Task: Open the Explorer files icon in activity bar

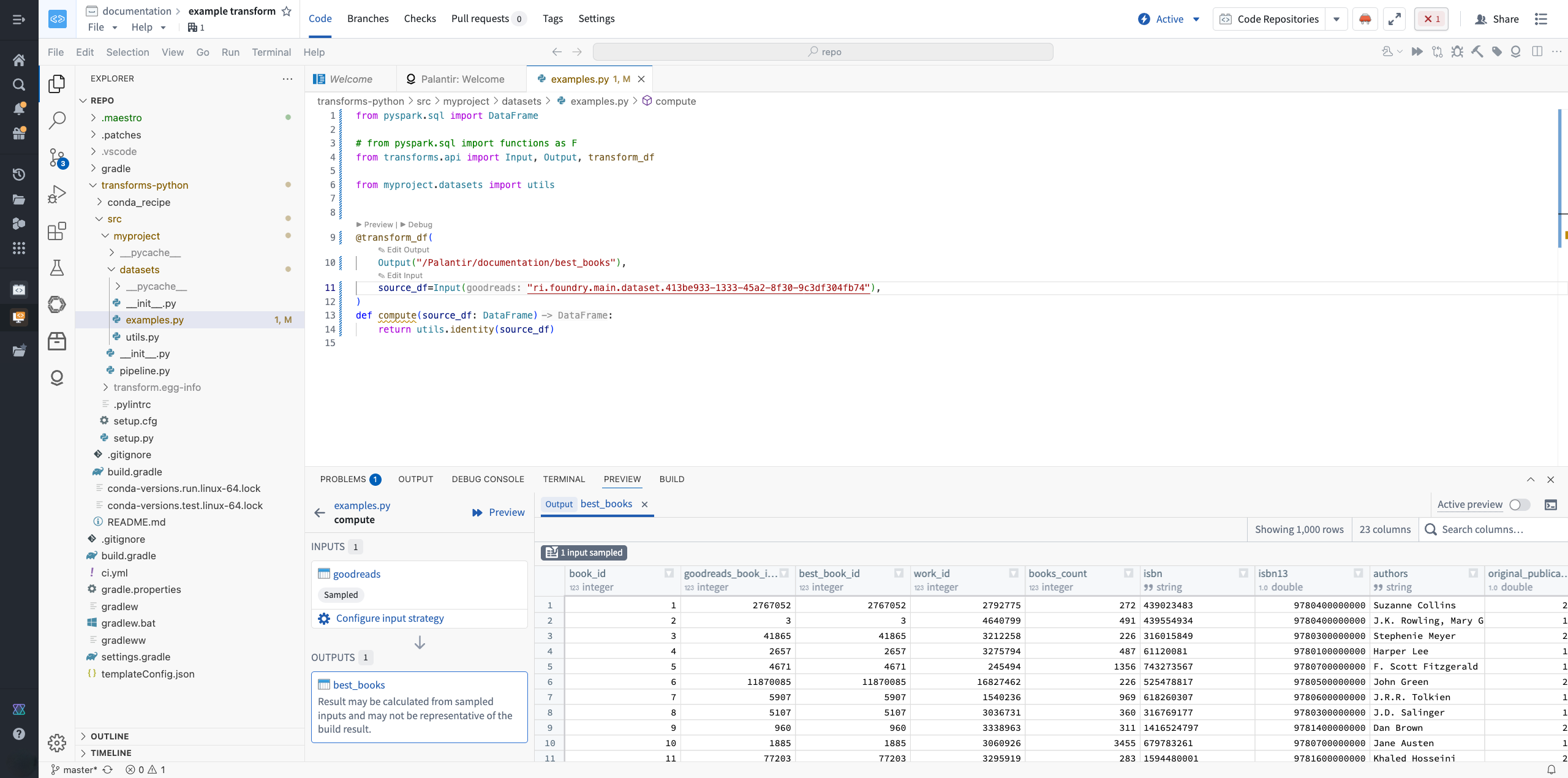Action: pos(57,83)
